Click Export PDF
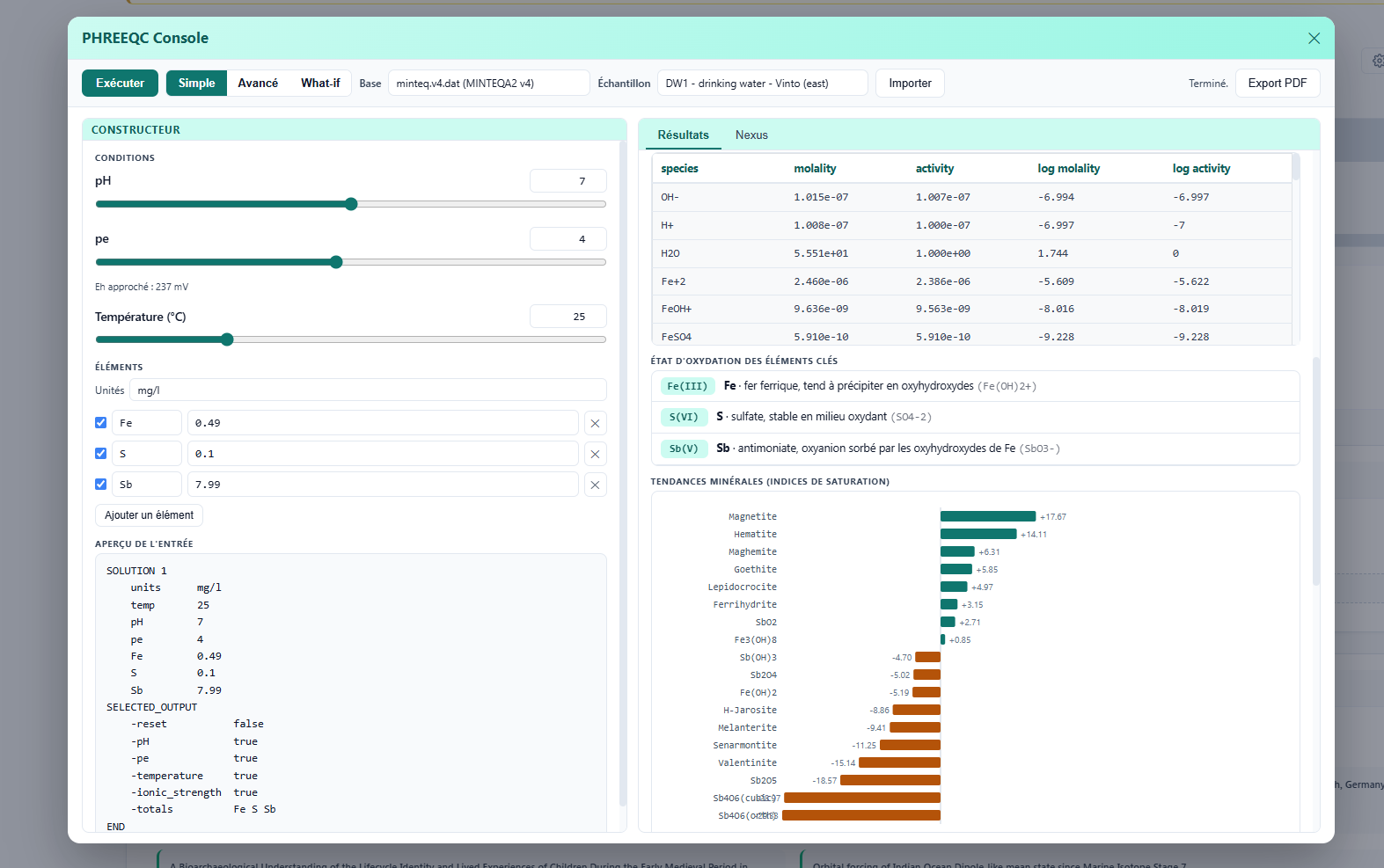This screenshot has width=1384, height=868. [1278, 83]
